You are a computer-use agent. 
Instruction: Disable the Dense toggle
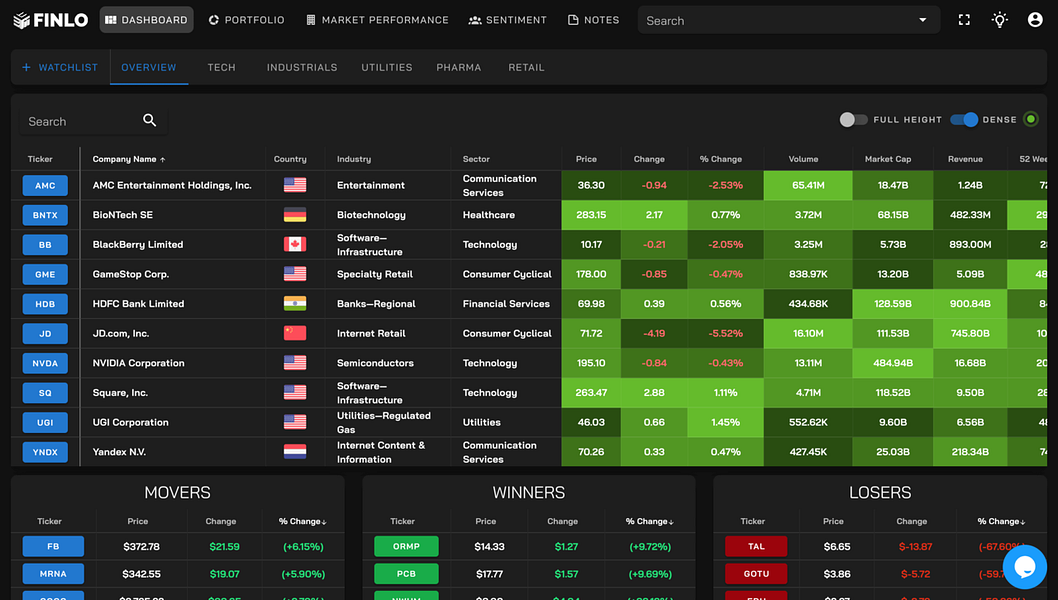(x=964, y=119)
